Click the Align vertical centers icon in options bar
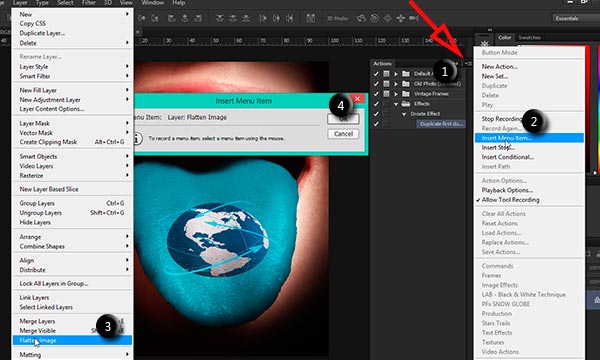Screen dimensions: 600x360 142,18
